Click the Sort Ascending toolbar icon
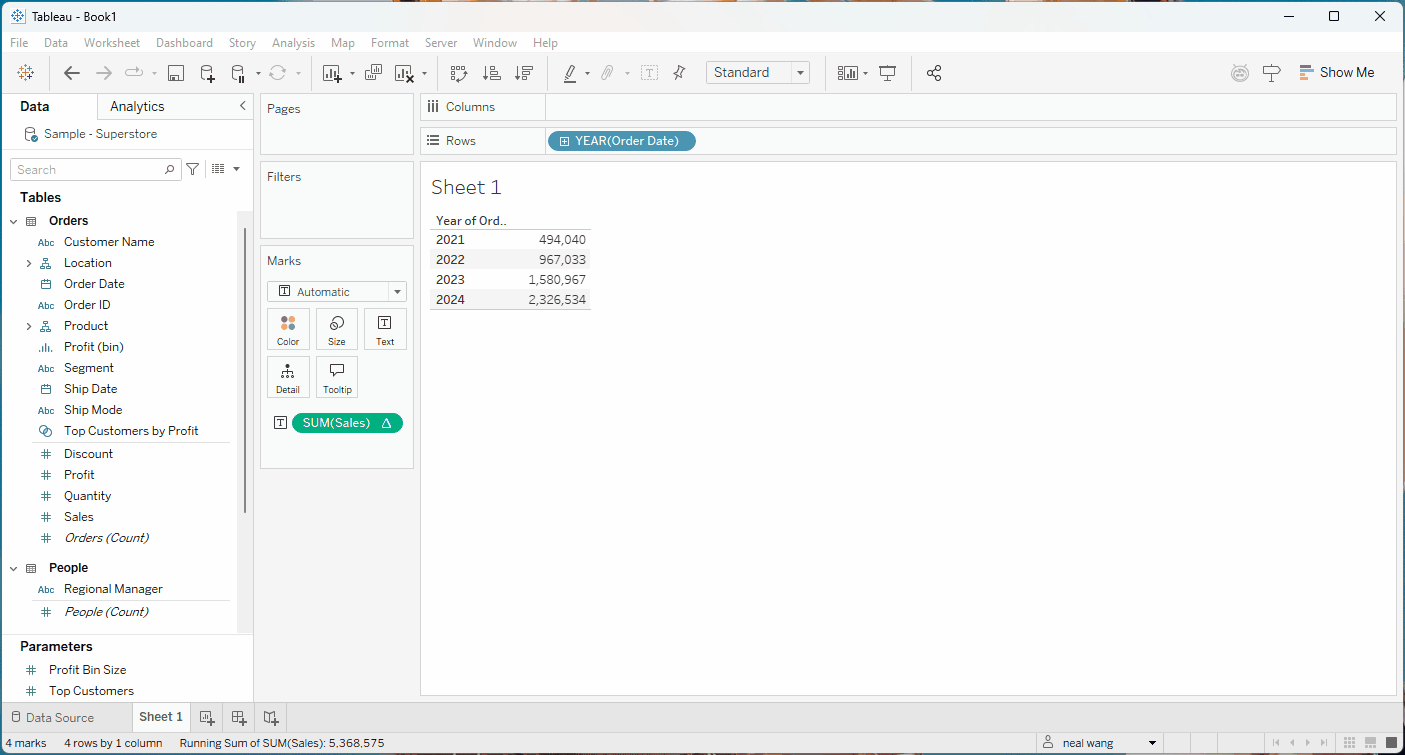 click(491, 73)
